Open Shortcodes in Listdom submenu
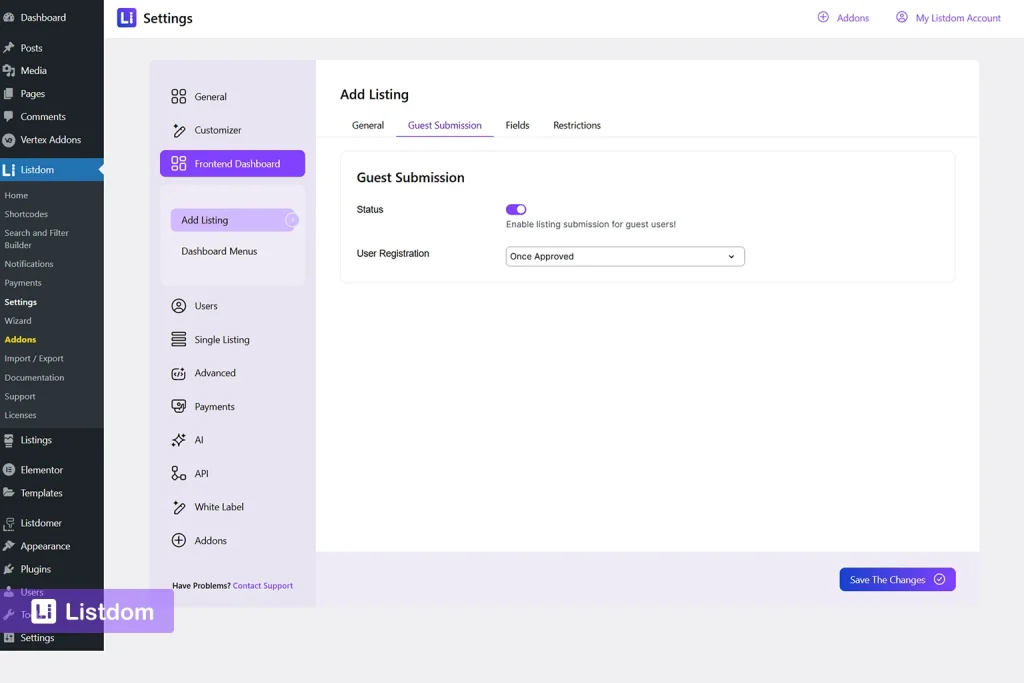This screenshot has height=683, width=1024. (26, 214)
